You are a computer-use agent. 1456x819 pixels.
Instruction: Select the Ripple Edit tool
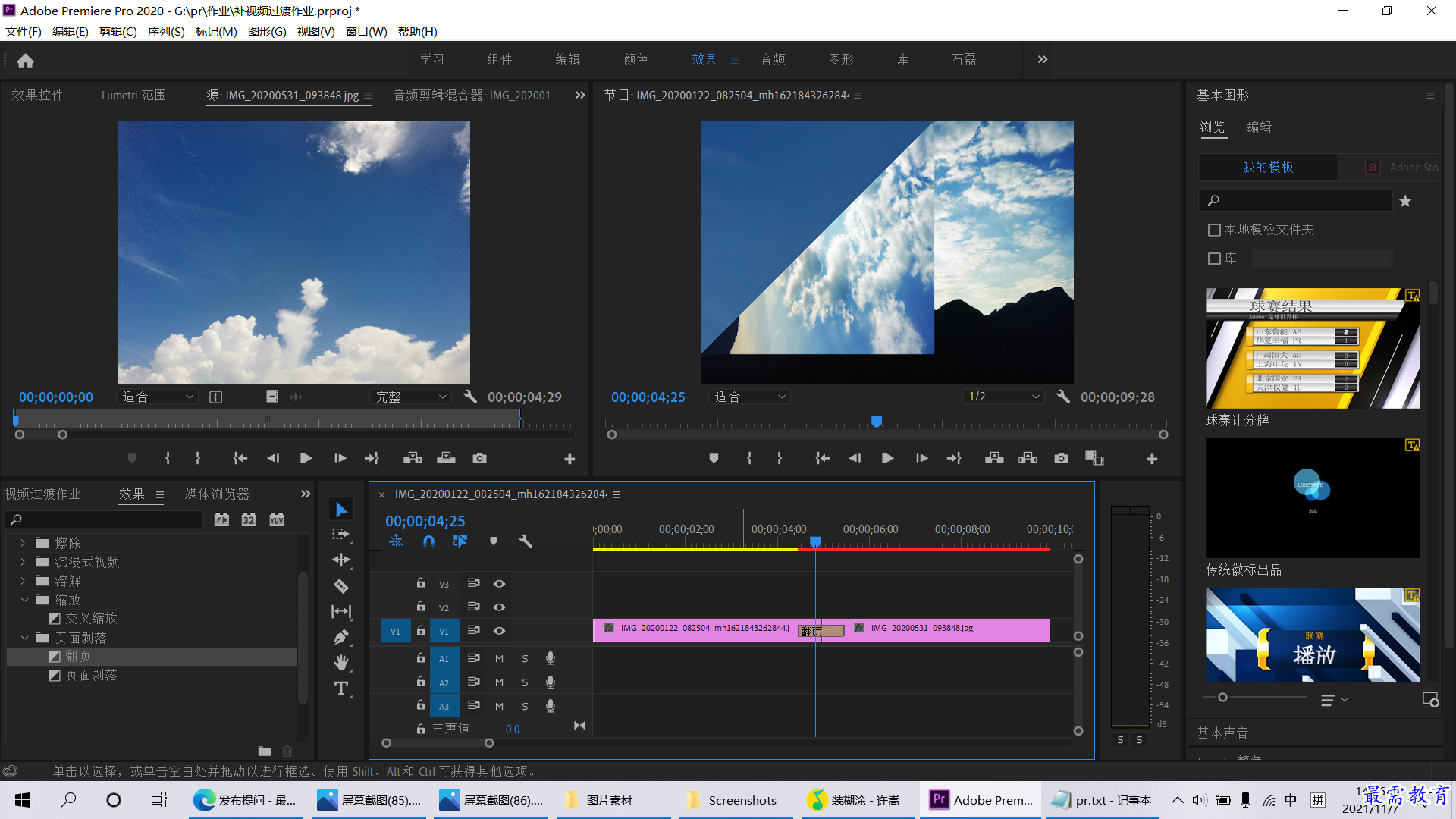(x=341, y=560)
